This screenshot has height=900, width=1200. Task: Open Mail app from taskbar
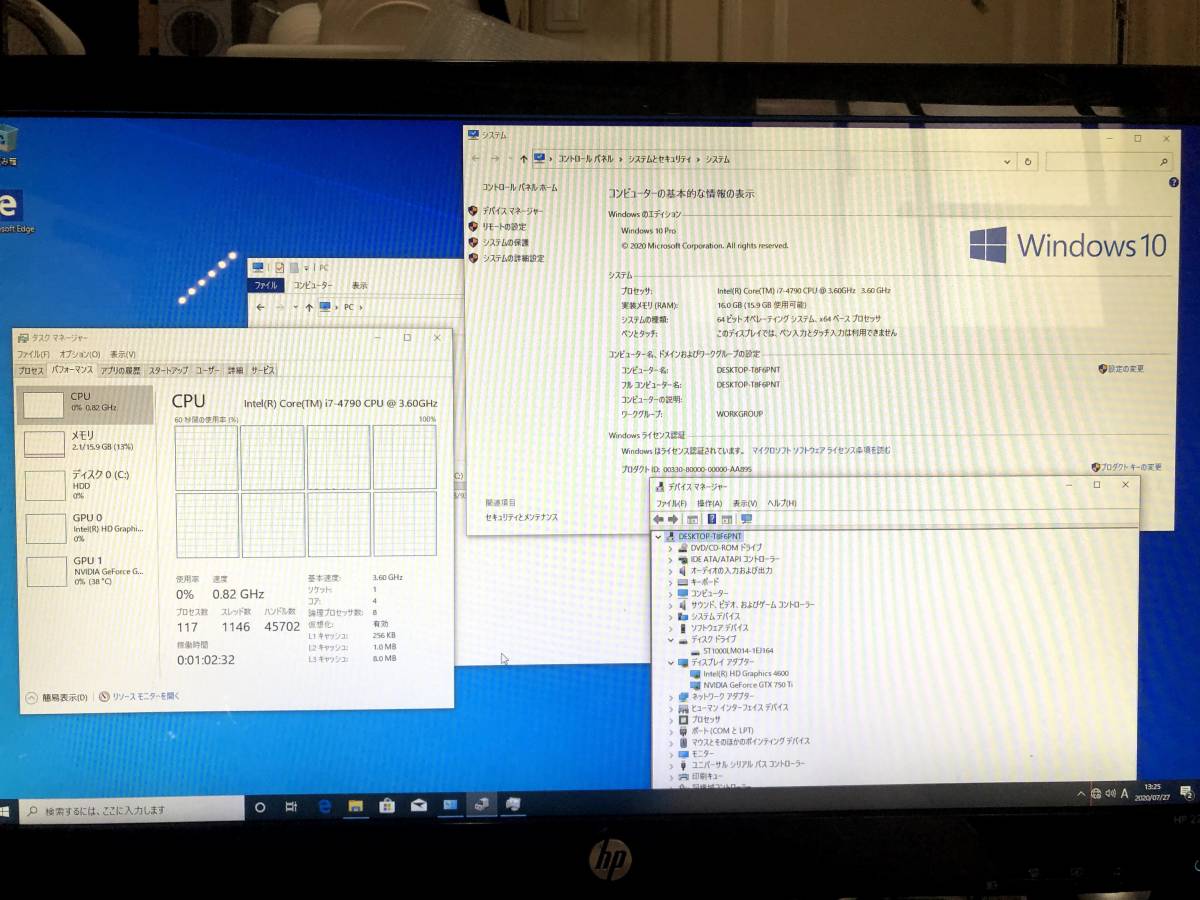click(419, 805)
